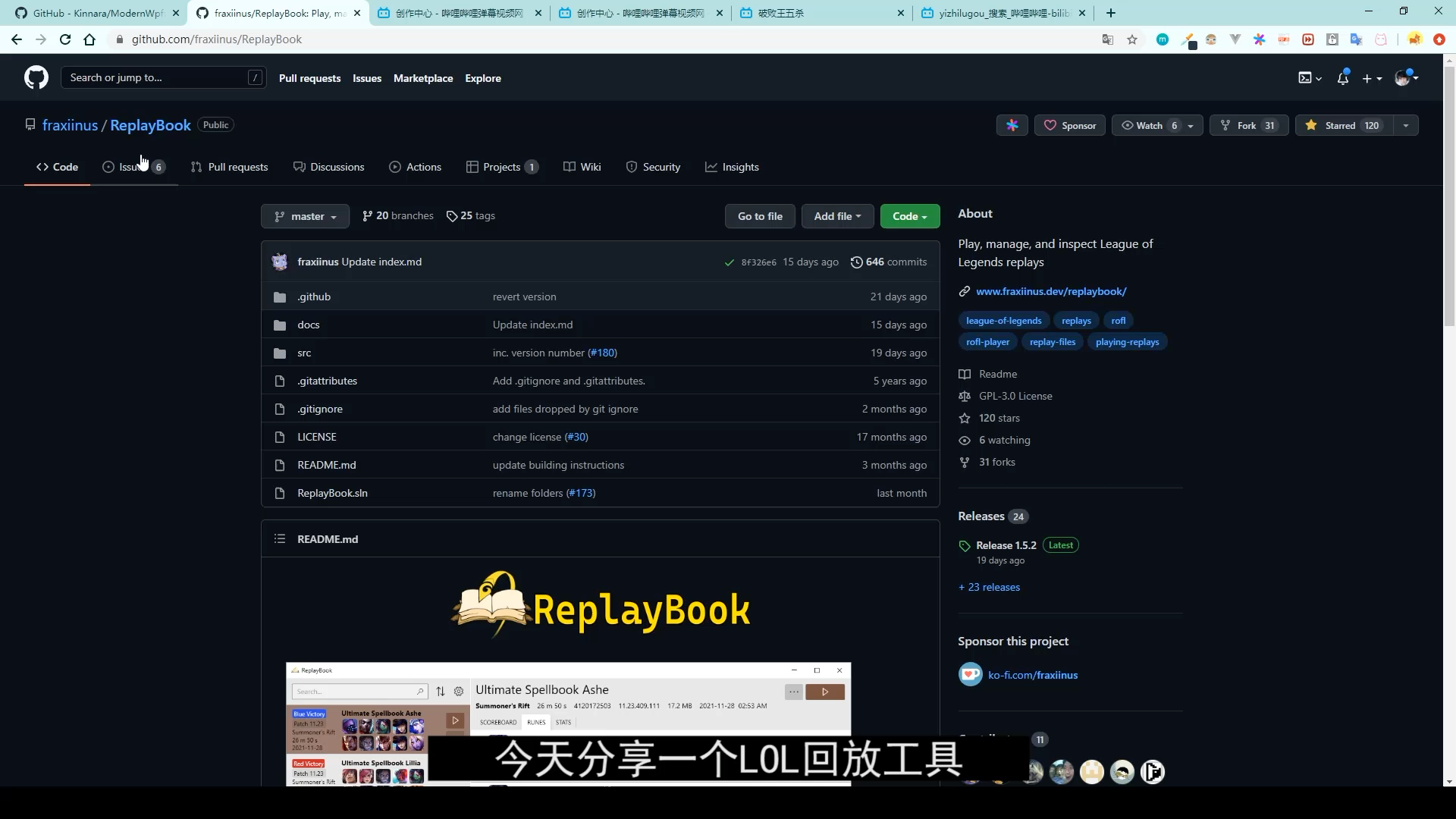
Task: Open www.fraxiinus.dev/replaybook link
Action: pyautogui.click(x=1051, y=291)
